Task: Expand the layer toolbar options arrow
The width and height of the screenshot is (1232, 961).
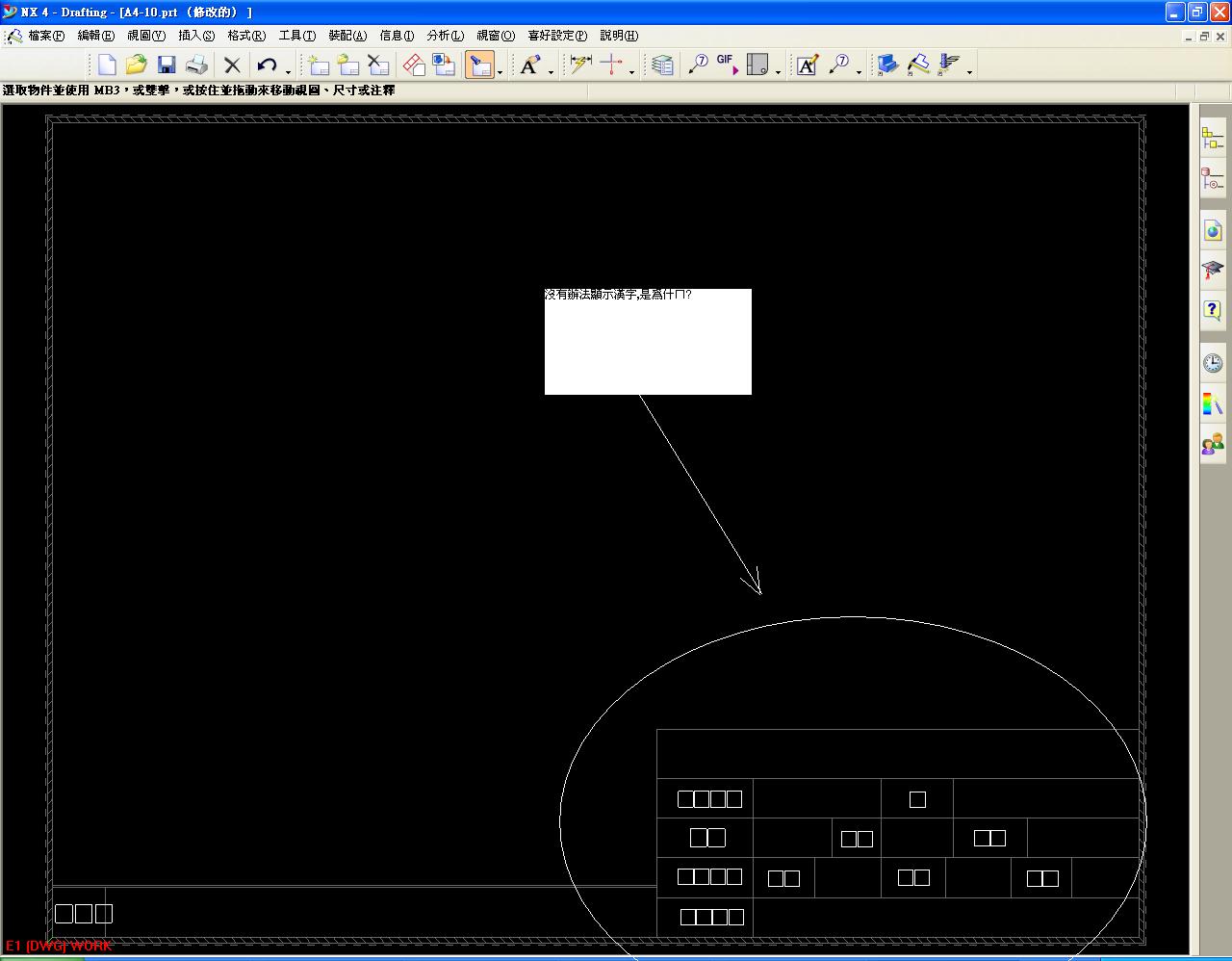Action: (969, 72)
